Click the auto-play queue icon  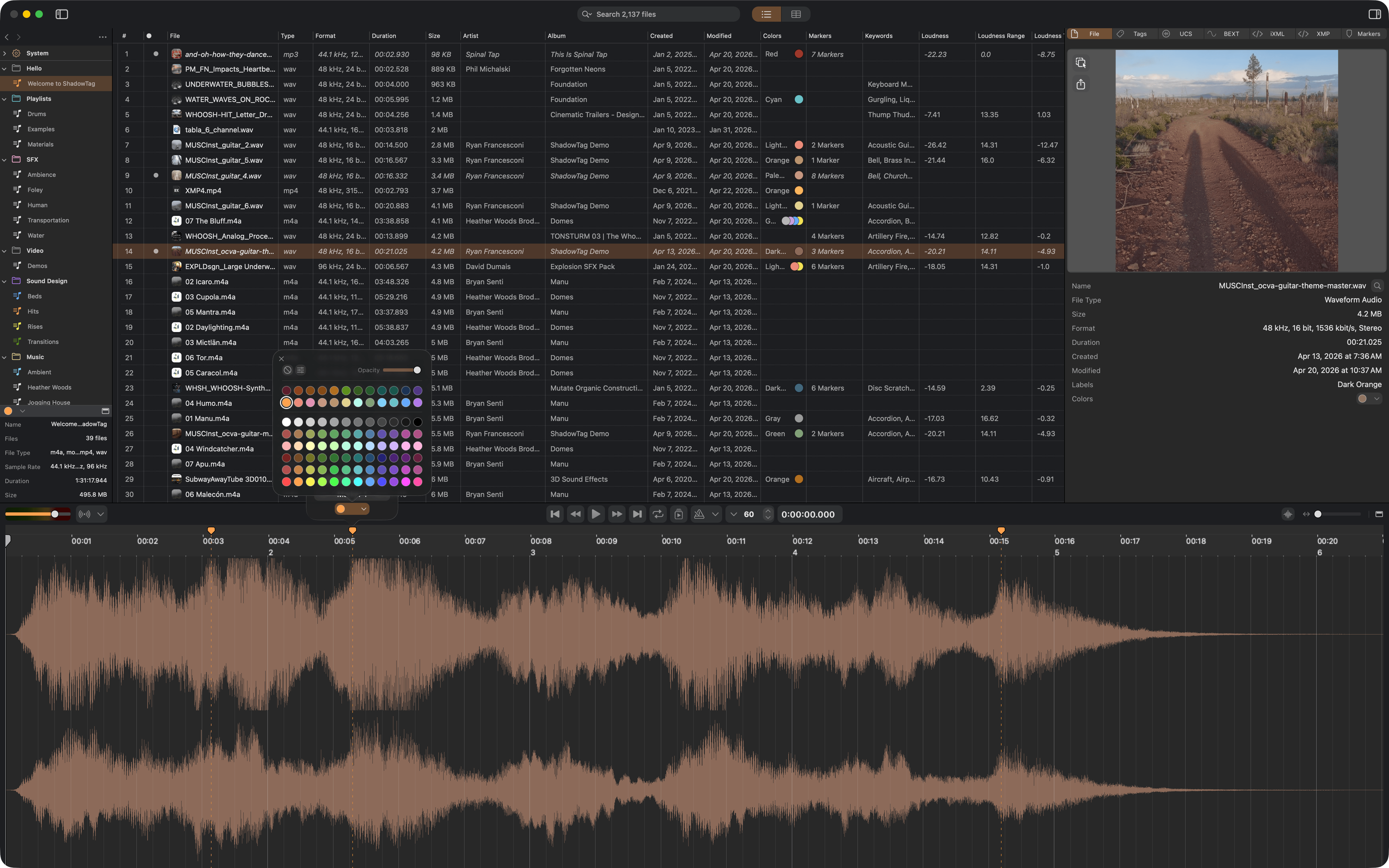tap(678, 514)
